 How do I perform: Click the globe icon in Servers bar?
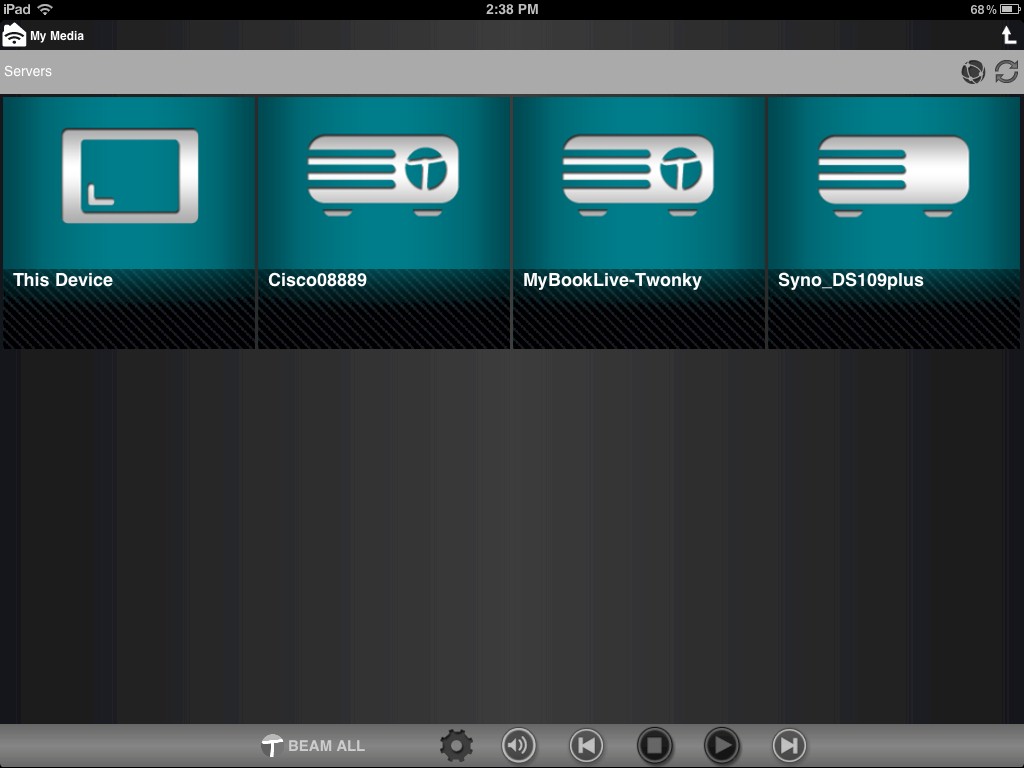click(x=972, y=72)
